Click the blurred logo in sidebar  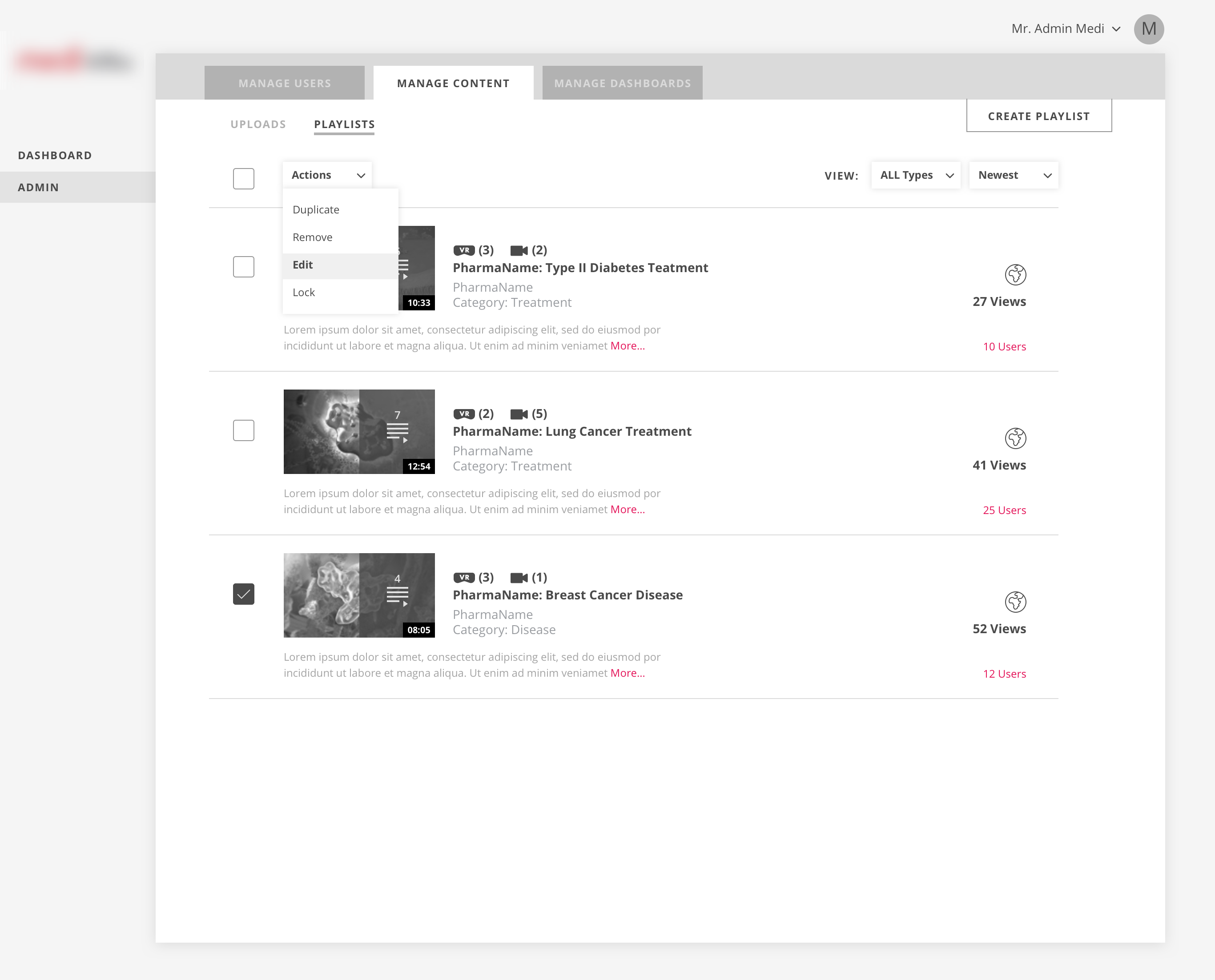75,60
